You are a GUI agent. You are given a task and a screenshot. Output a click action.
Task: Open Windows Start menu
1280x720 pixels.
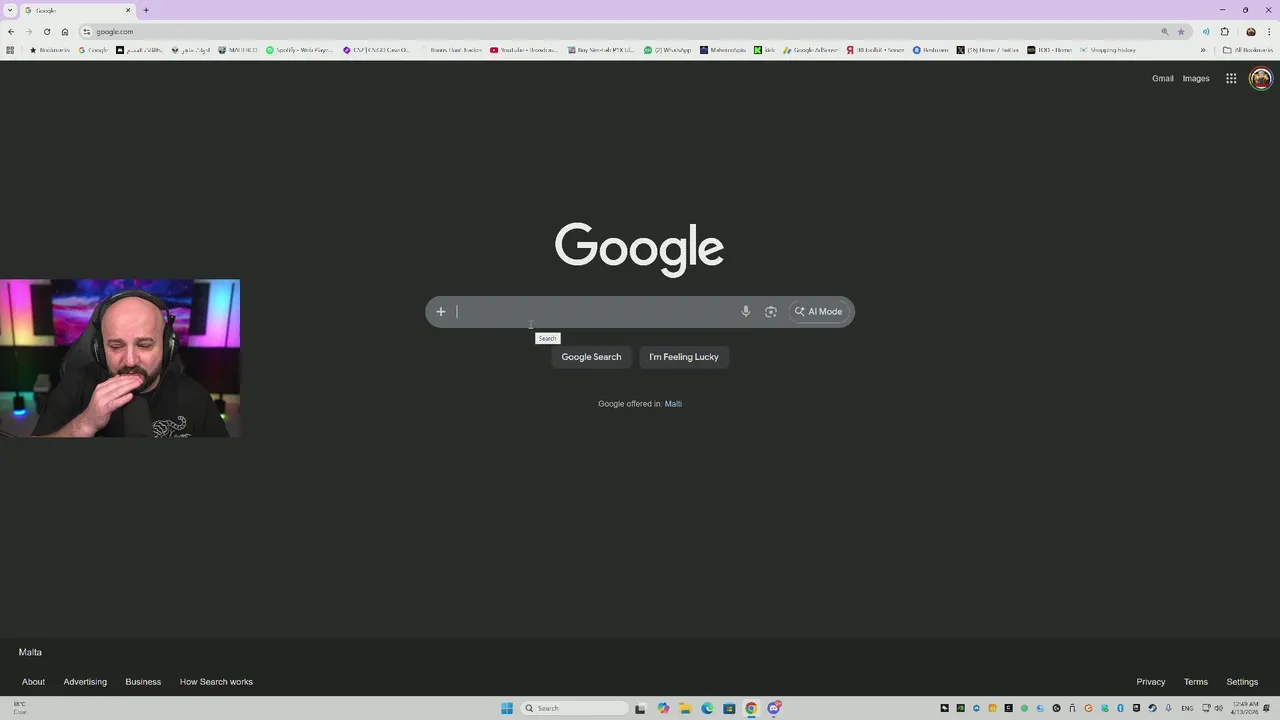tap(507, 708)
